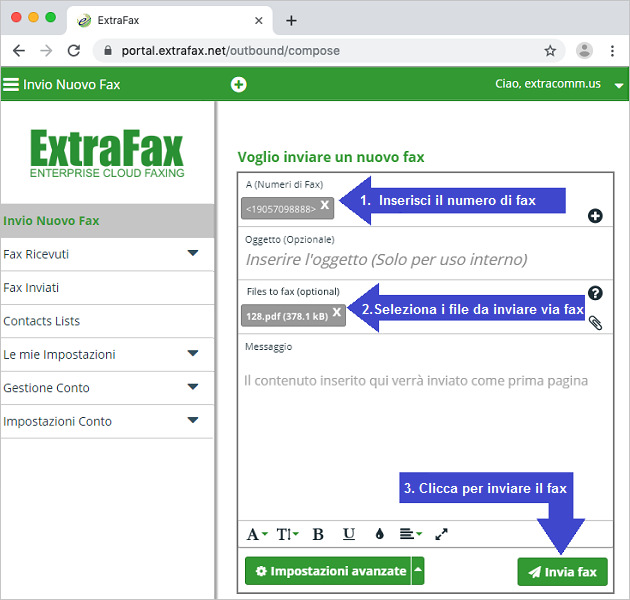Go forward in browser
This screenshot has width=630, height=600.
point(46,51)
